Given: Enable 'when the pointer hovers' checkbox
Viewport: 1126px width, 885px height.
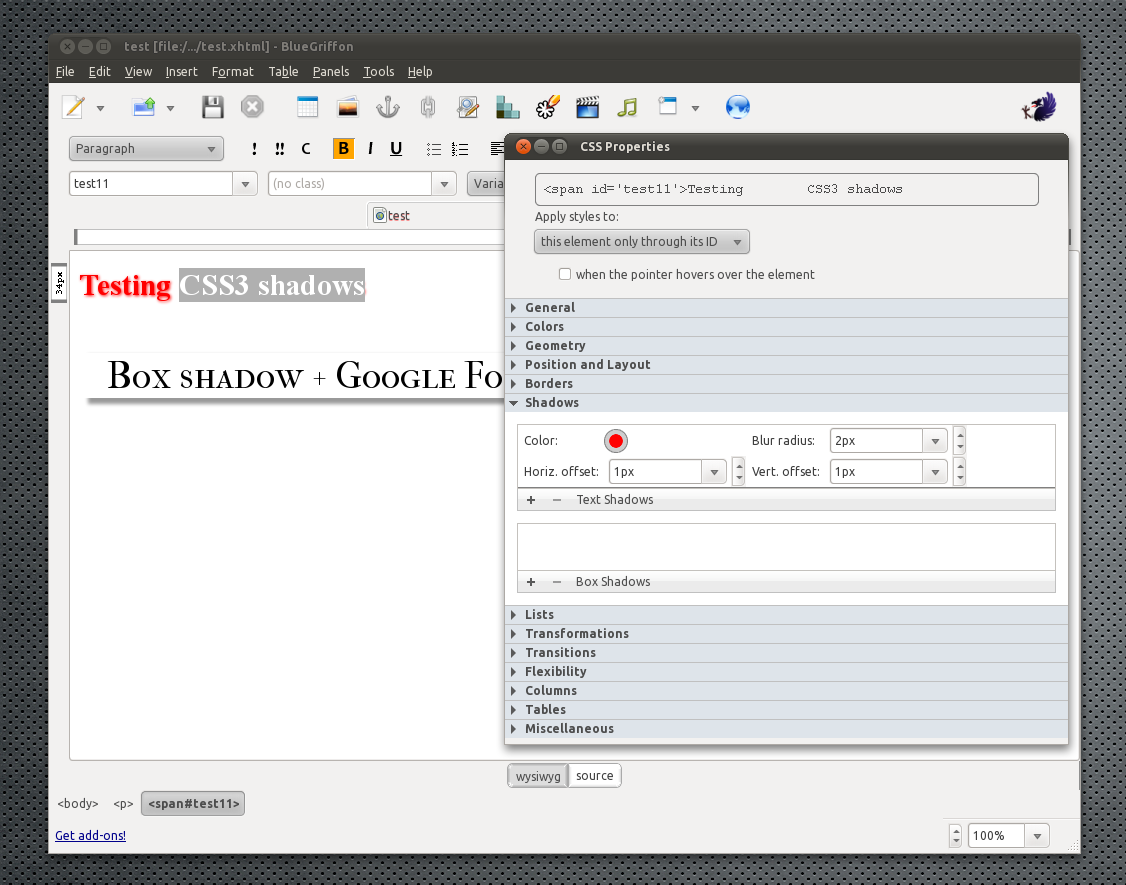Looking at the screenshot, I should [565, 274].
